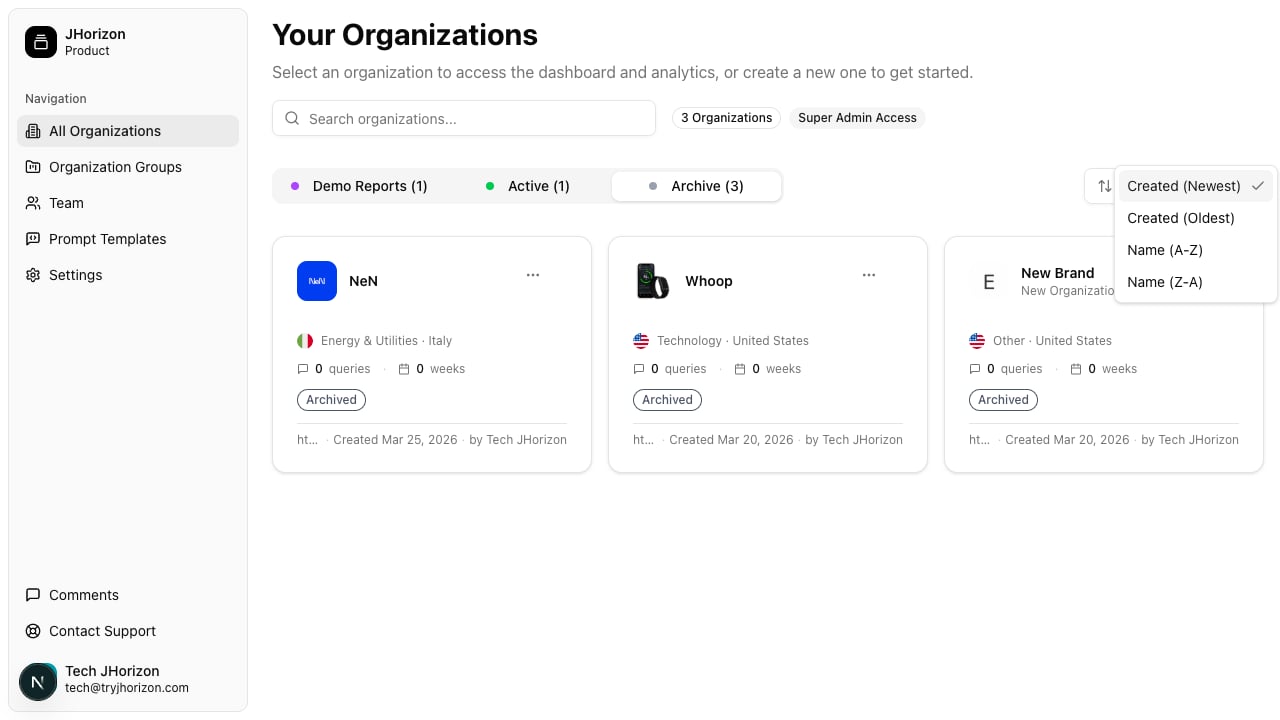1280x720 pixels.
Task: Click the Contact Support lifebuoy icon
Action: pos(33,631)
